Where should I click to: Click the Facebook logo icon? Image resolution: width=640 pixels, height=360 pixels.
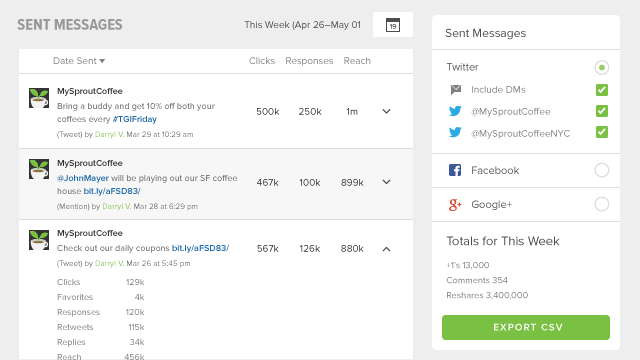pyautogui.click(x=455, y=170)
